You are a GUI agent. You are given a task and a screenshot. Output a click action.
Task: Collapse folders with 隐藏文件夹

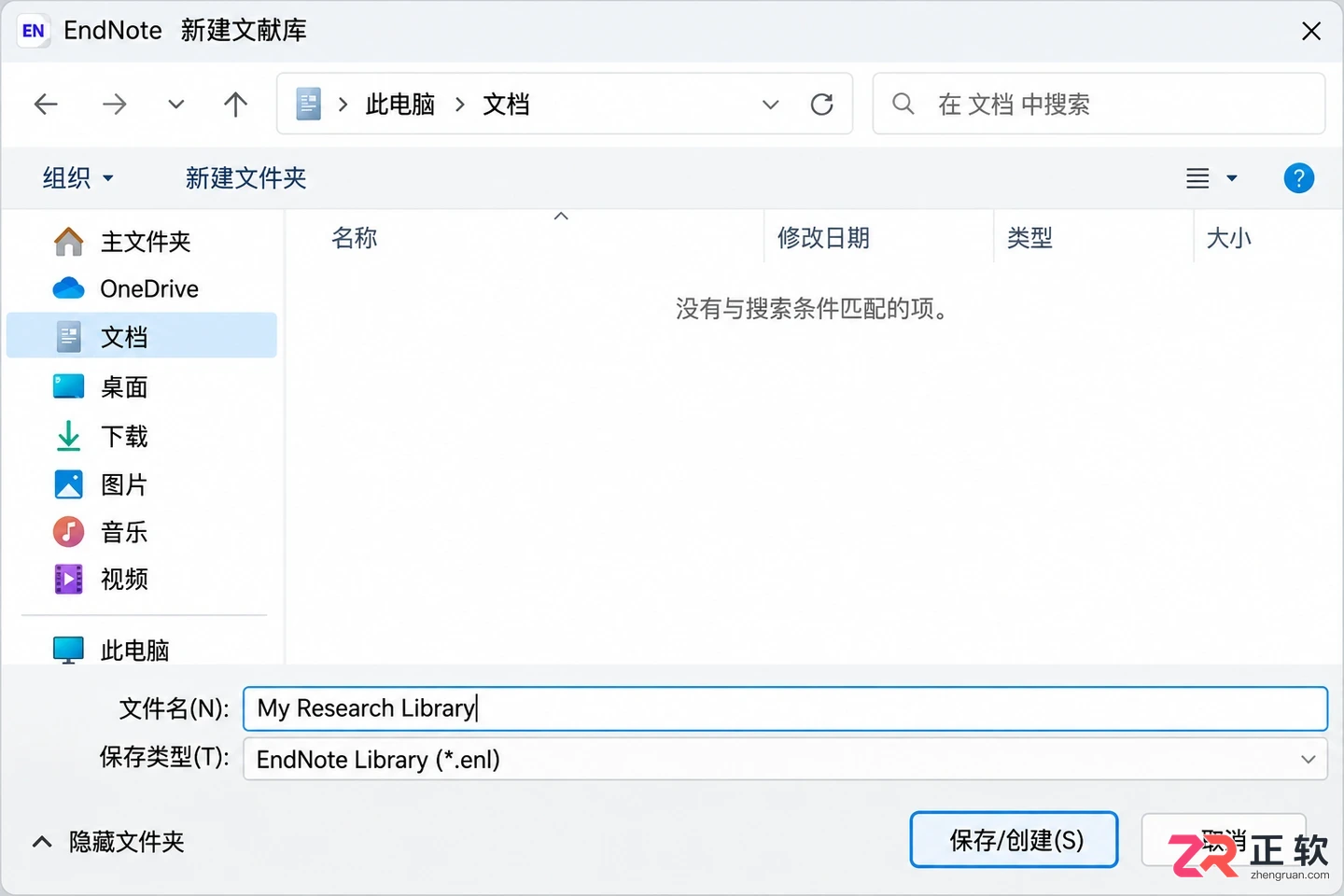pyautogui.click(x=108, y=842)
